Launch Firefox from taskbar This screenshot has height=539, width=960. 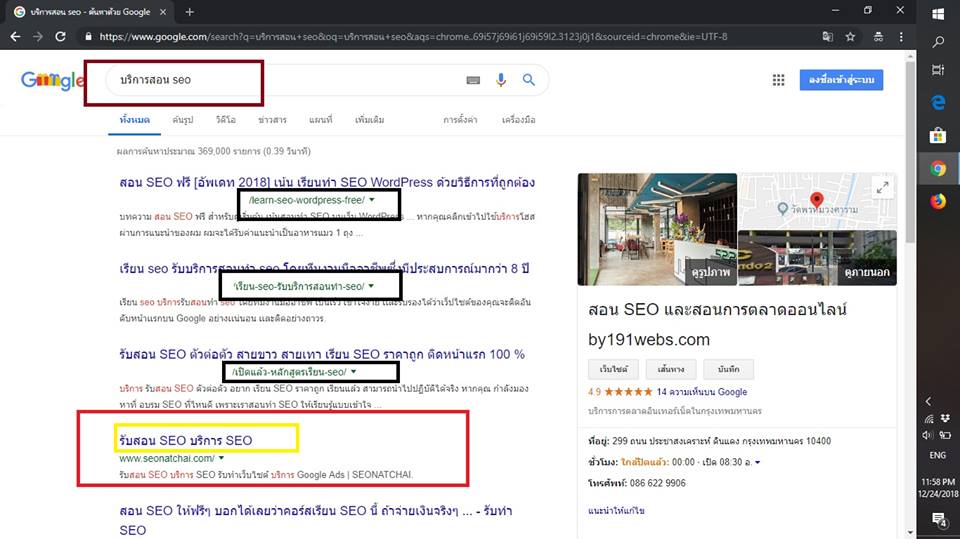938,201
